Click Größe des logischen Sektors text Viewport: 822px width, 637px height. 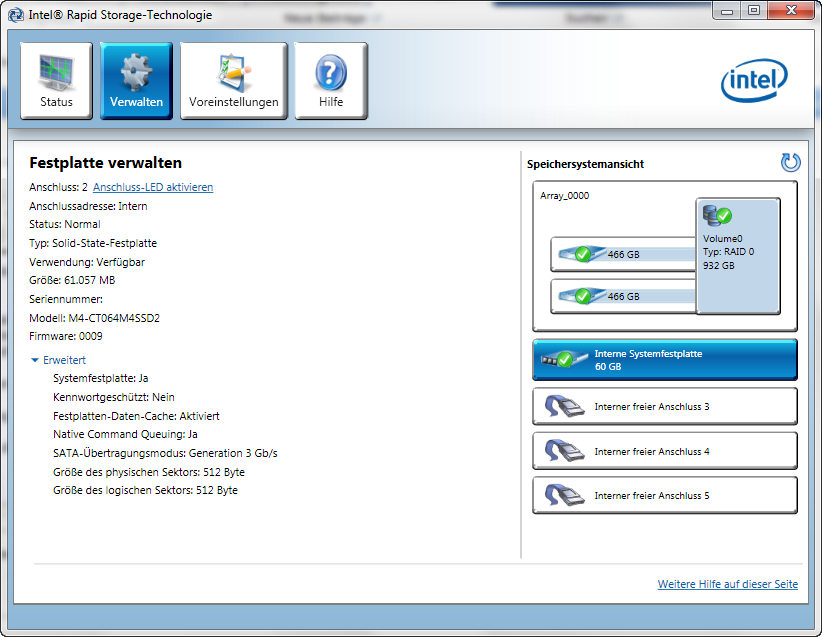pos(145,490)
